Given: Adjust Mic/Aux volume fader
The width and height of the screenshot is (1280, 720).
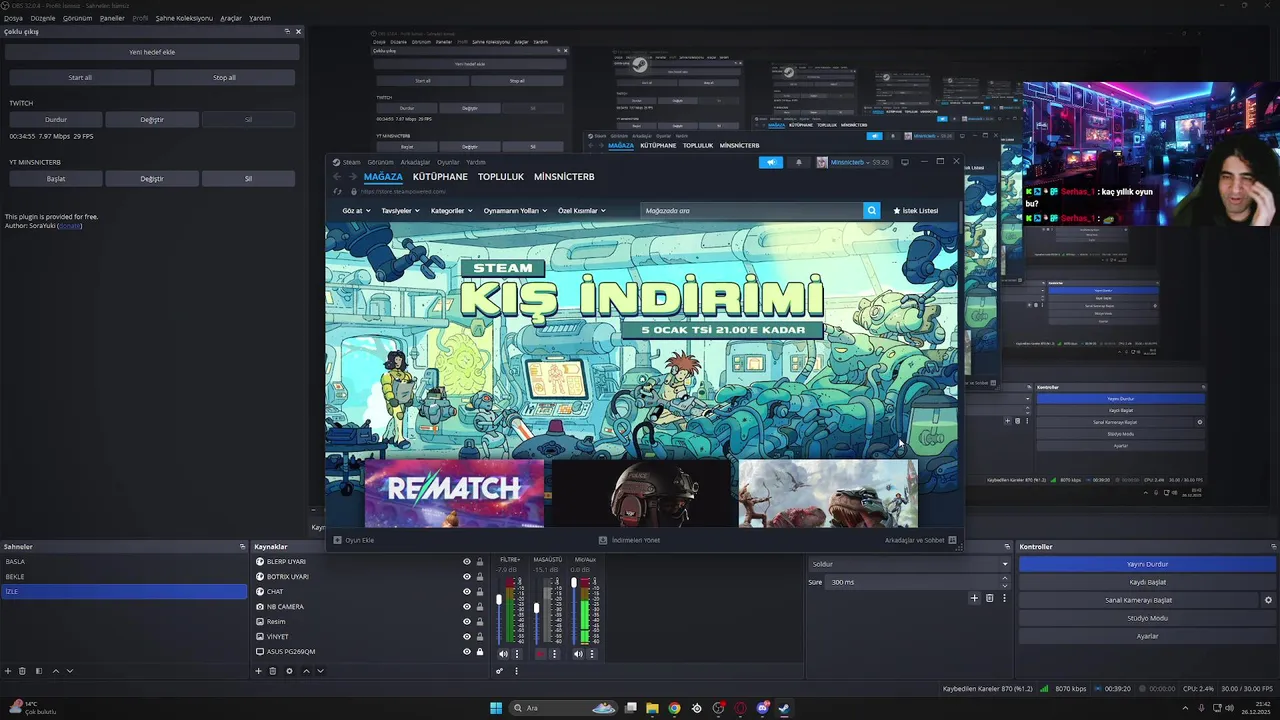Looking at the screenshot, I should (x=574, y=582).
